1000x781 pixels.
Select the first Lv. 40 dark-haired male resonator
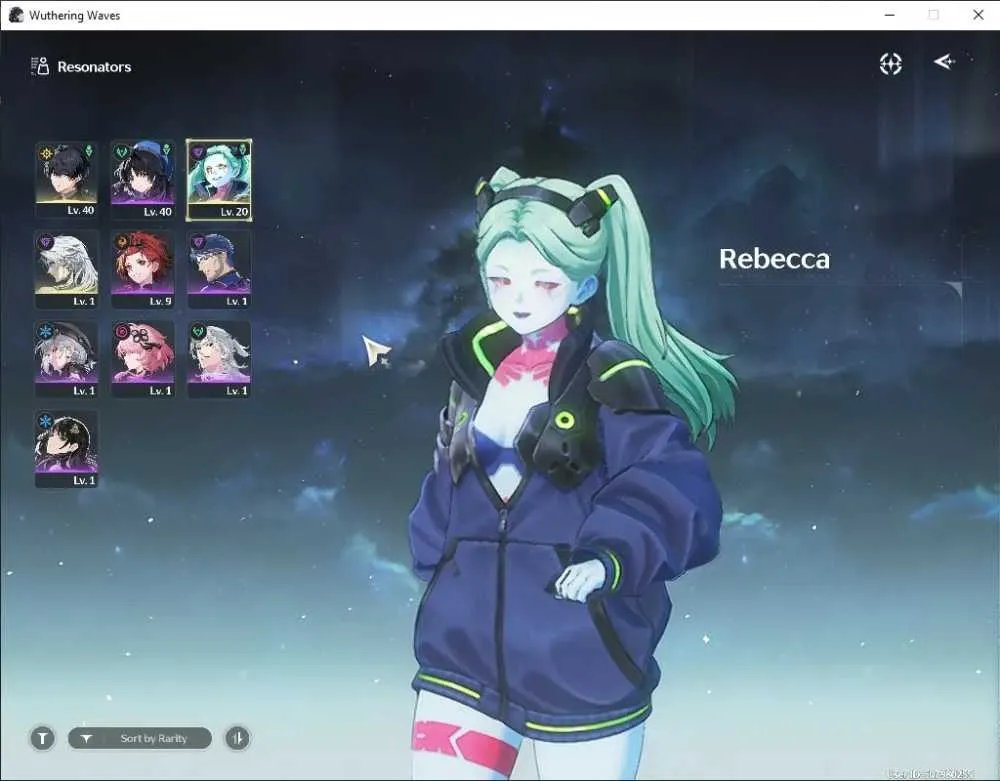tap(66, 180)
